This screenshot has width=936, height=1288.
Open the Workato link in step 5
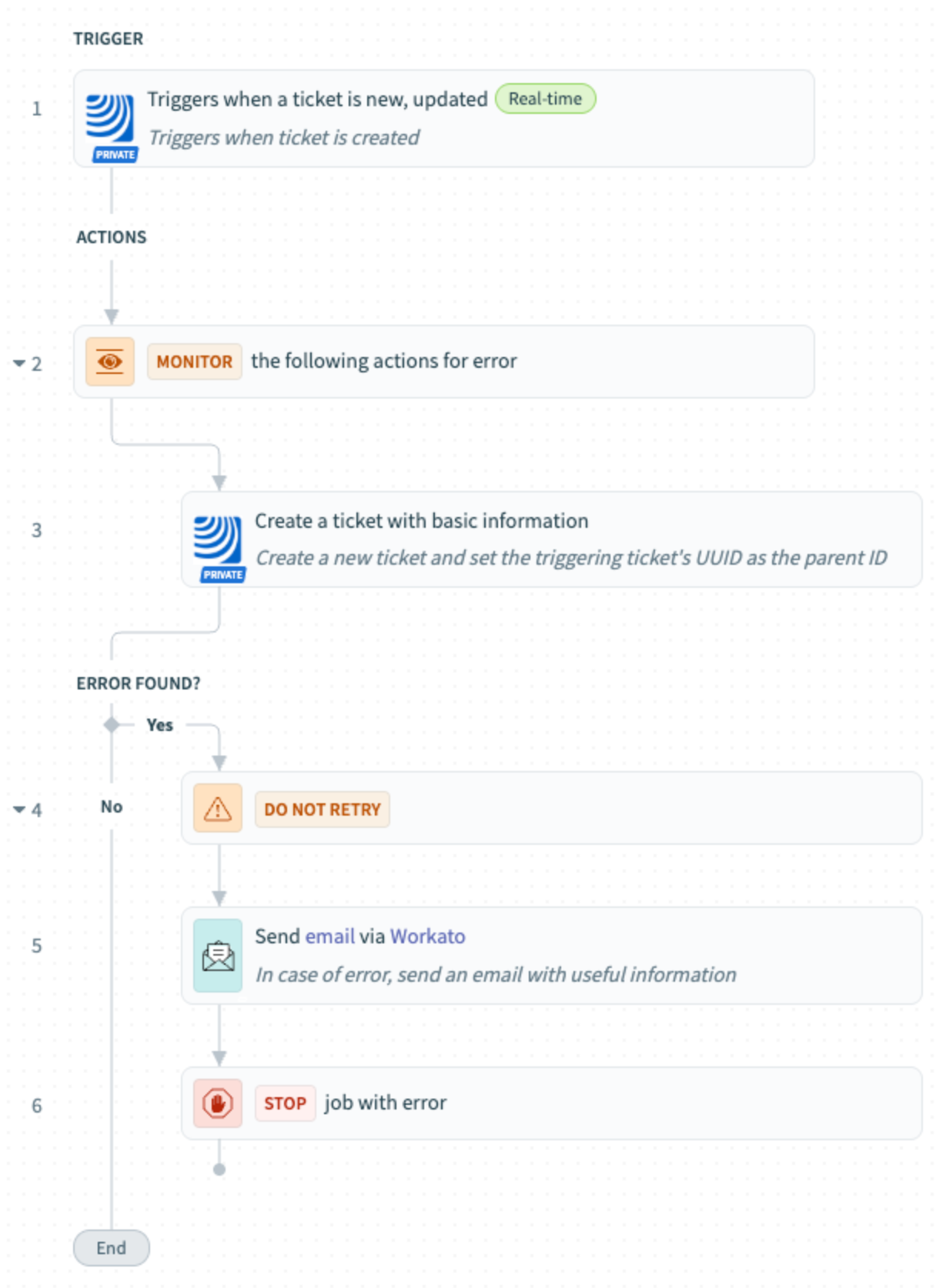coord(427,936)
